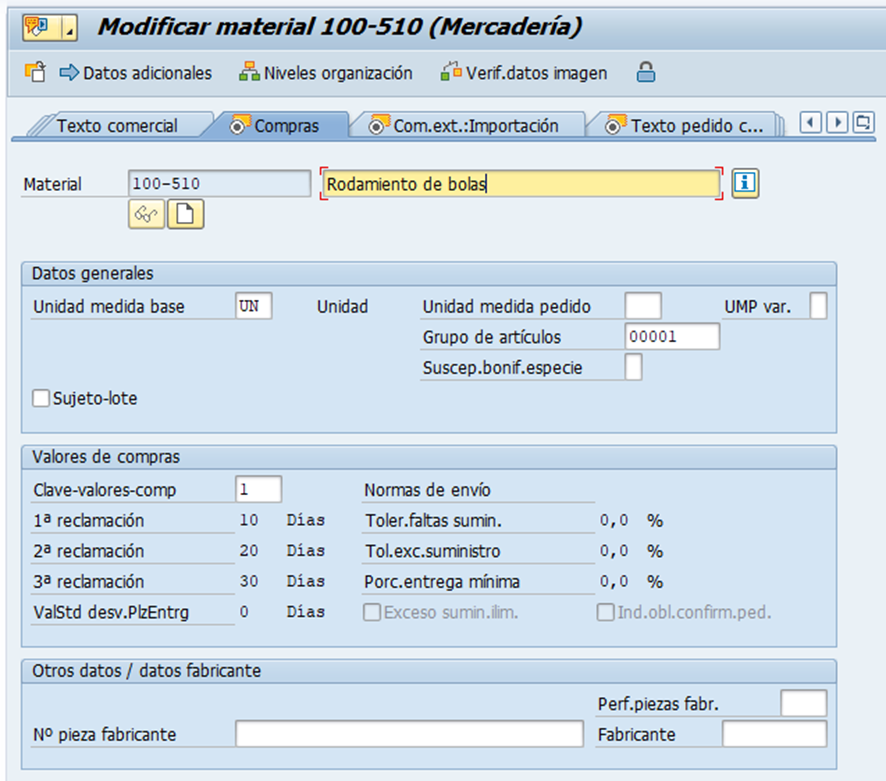Click the Perf.piezas fabr. field
This screenshot has width=886, height=781.
click(804, 704)
